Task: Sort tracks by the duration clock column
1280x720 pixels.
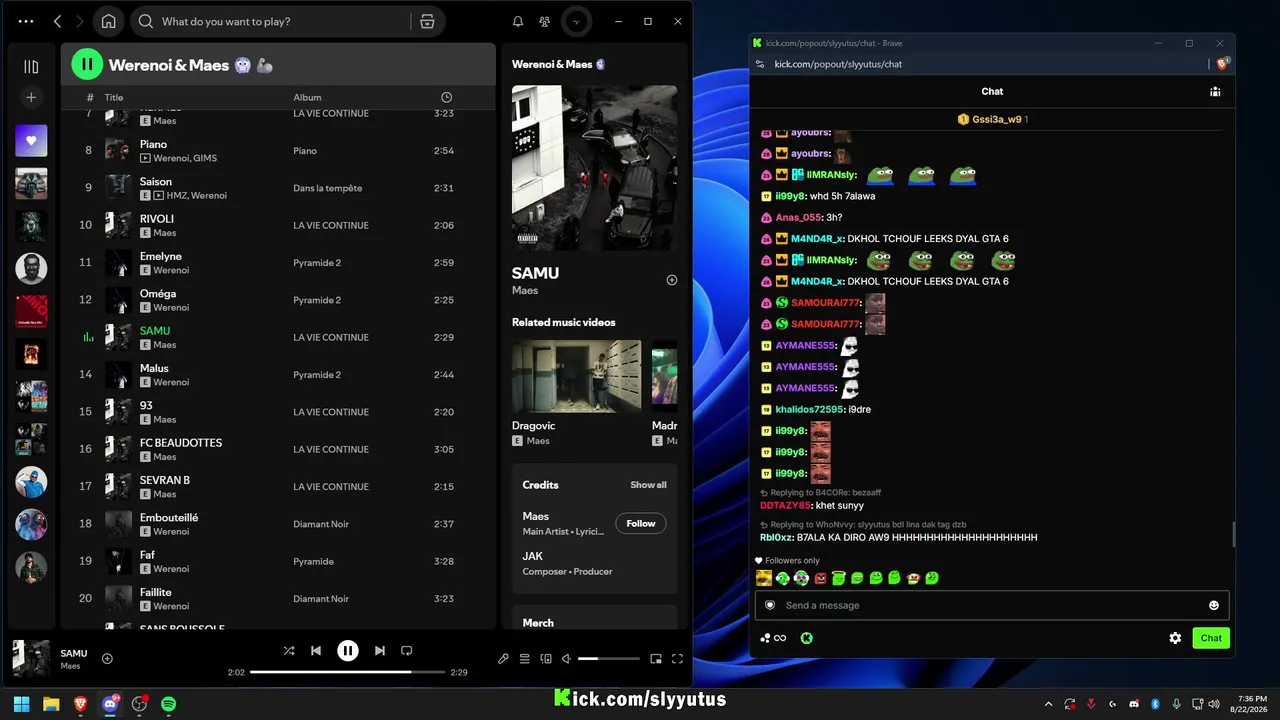Action: [x=446, y=97]
